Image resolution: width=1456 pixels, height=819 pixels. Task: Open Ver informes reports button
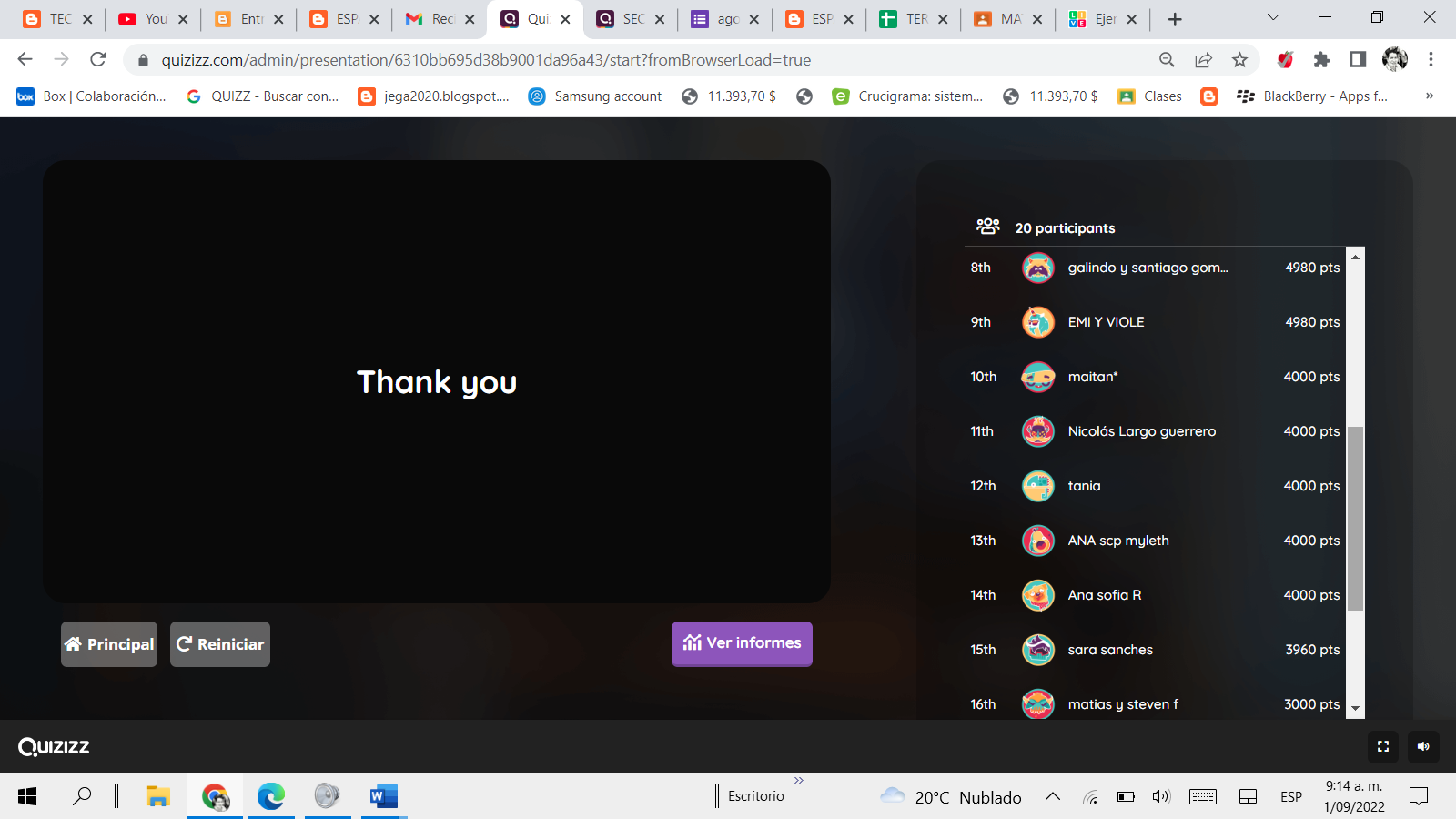(742, 643)
